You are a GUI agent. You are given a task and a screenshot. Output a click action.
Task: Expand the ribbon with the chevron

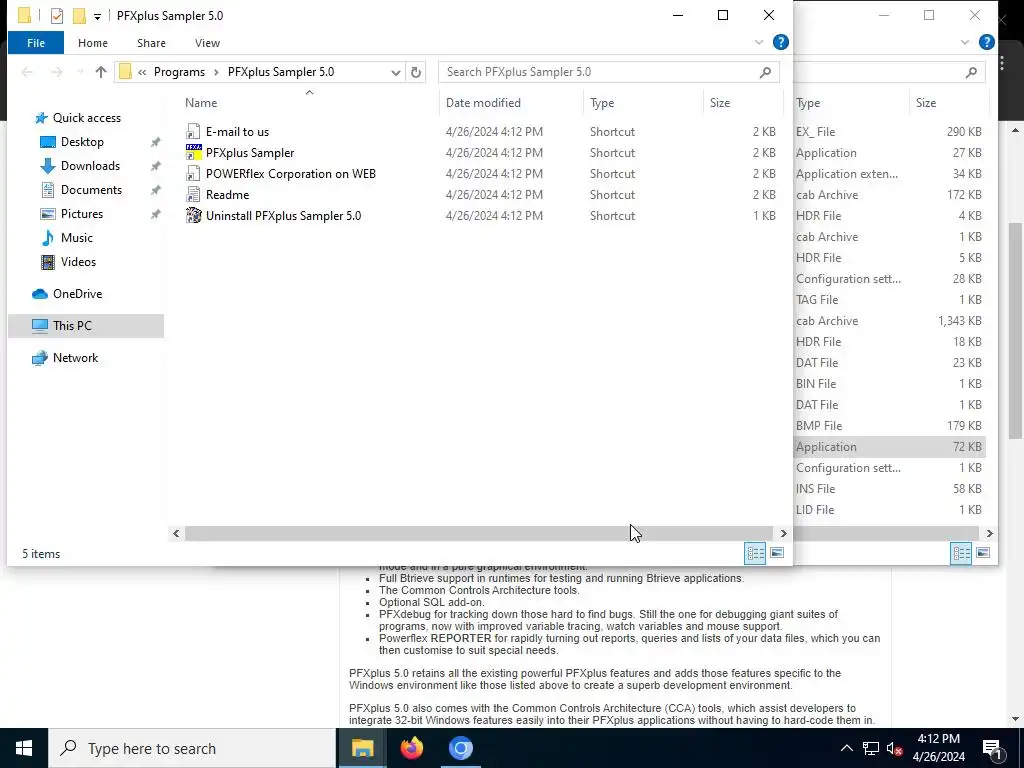pyautogui.click(x=759, y=42)
